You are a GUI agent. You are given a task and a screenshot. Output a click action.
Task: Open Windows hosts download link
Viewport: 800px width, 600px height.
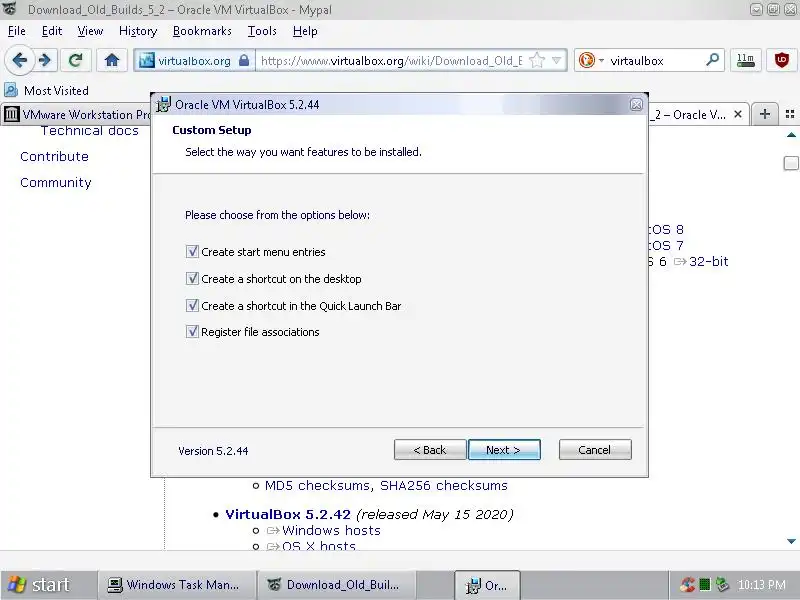click(x=331, y=531)
